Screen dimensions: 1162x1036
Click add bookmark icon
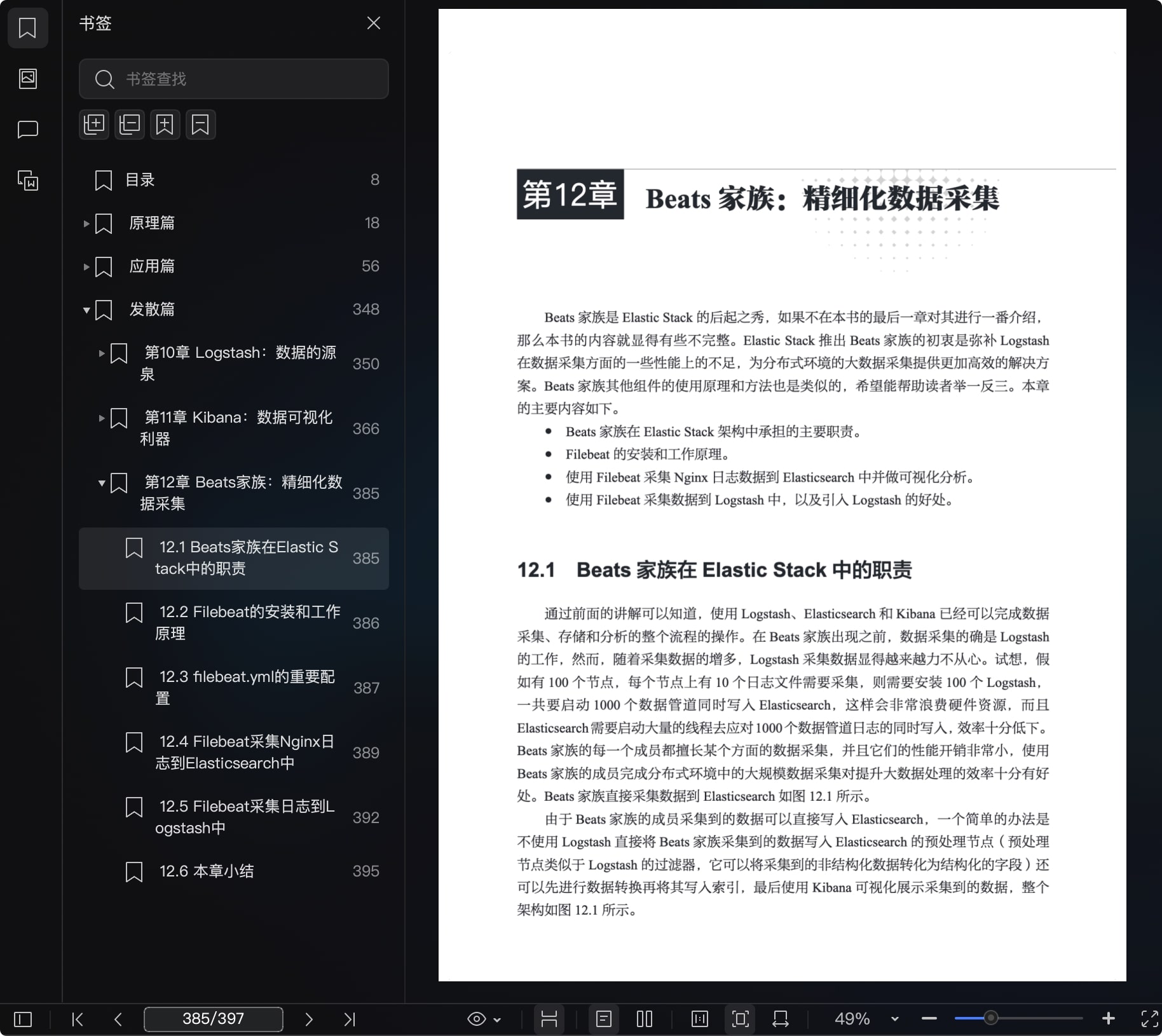(165, 125)
